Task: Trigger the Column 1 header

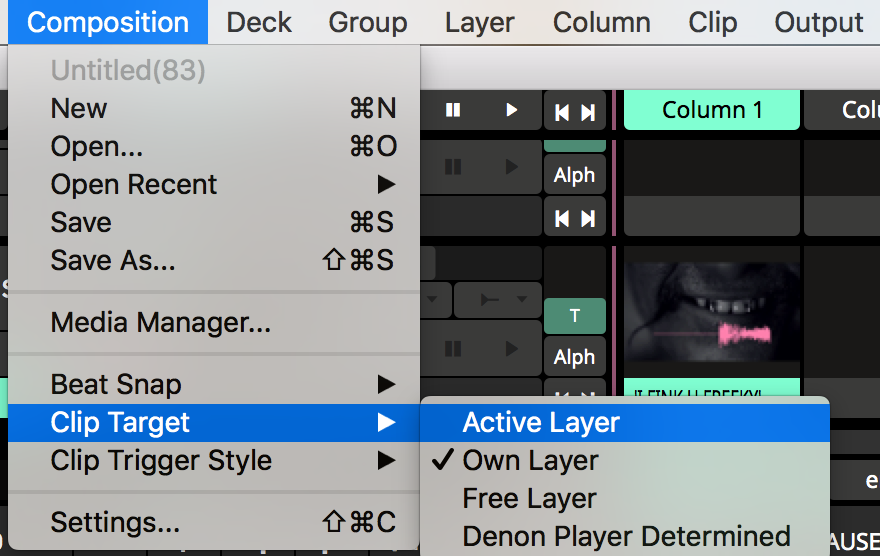Action: tap(711, 110)
